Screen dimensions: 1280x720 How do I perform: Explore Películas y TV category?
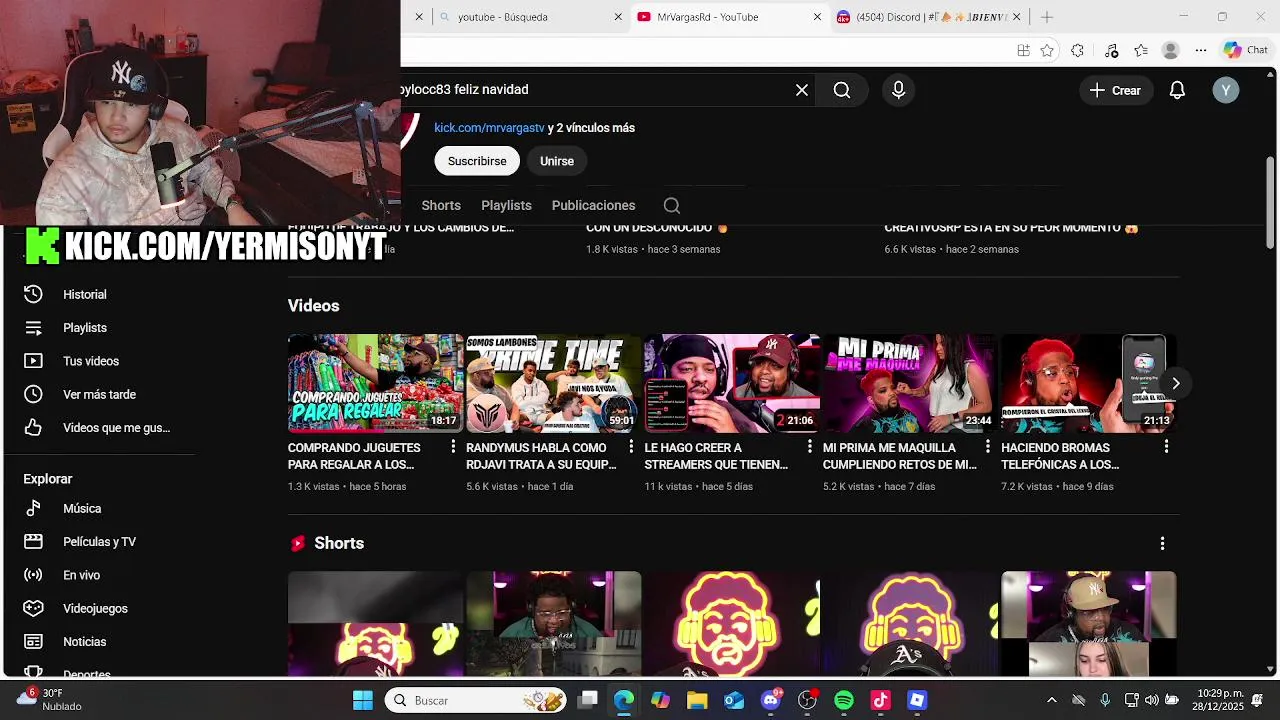(100, 542)
